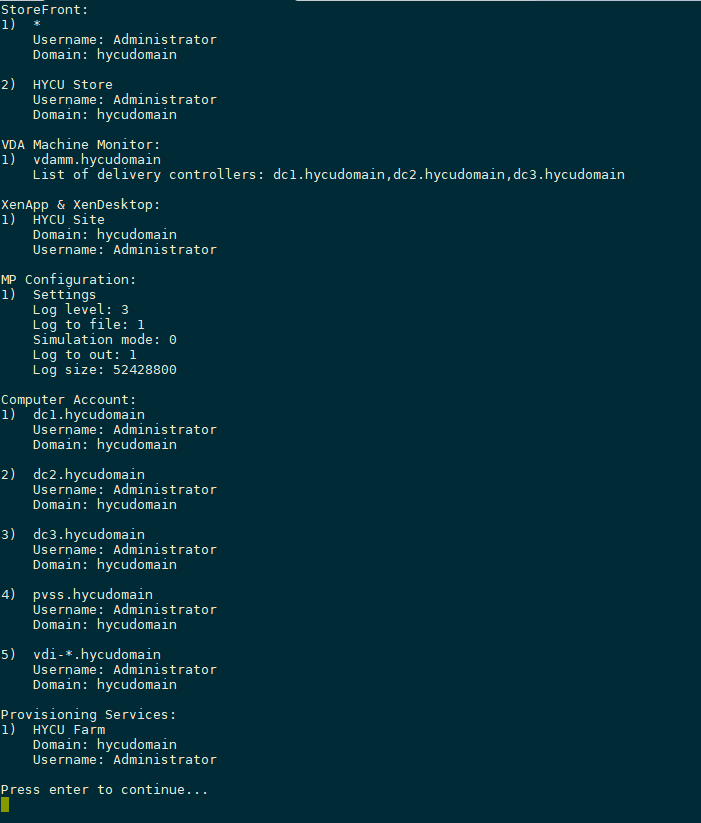
Task: Select the asterisk entry under StoreFront
Action: point(37,25)
